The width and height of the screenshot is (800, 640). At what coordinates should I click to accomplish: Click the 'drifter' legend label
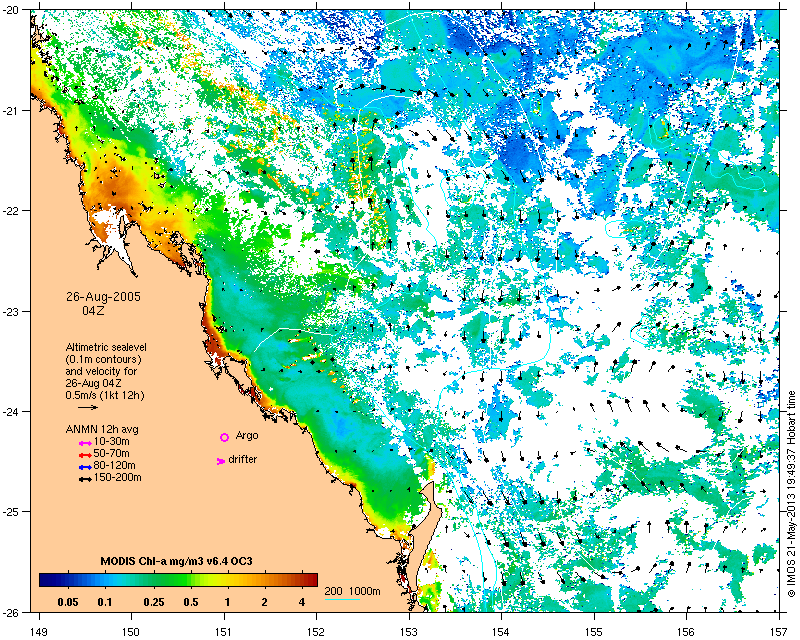coord(243,460)
